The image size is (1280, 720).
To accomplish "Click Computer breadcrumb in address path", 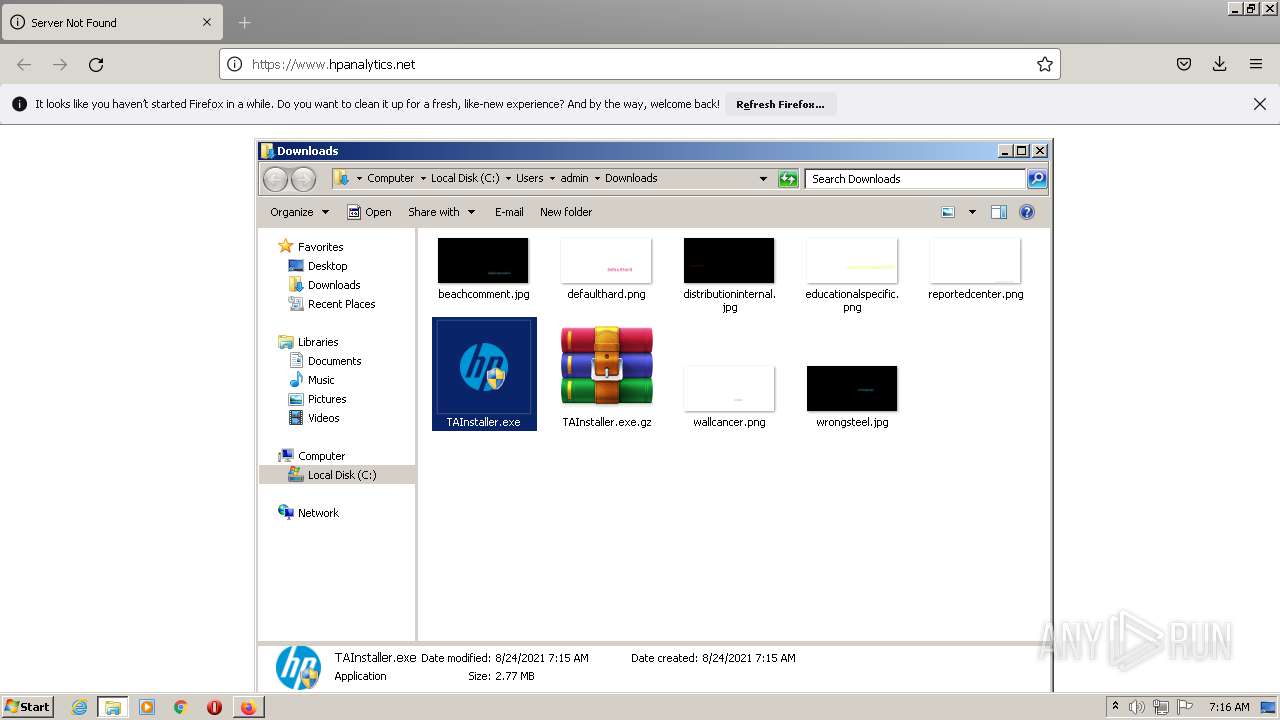I will tap(390, 178).
